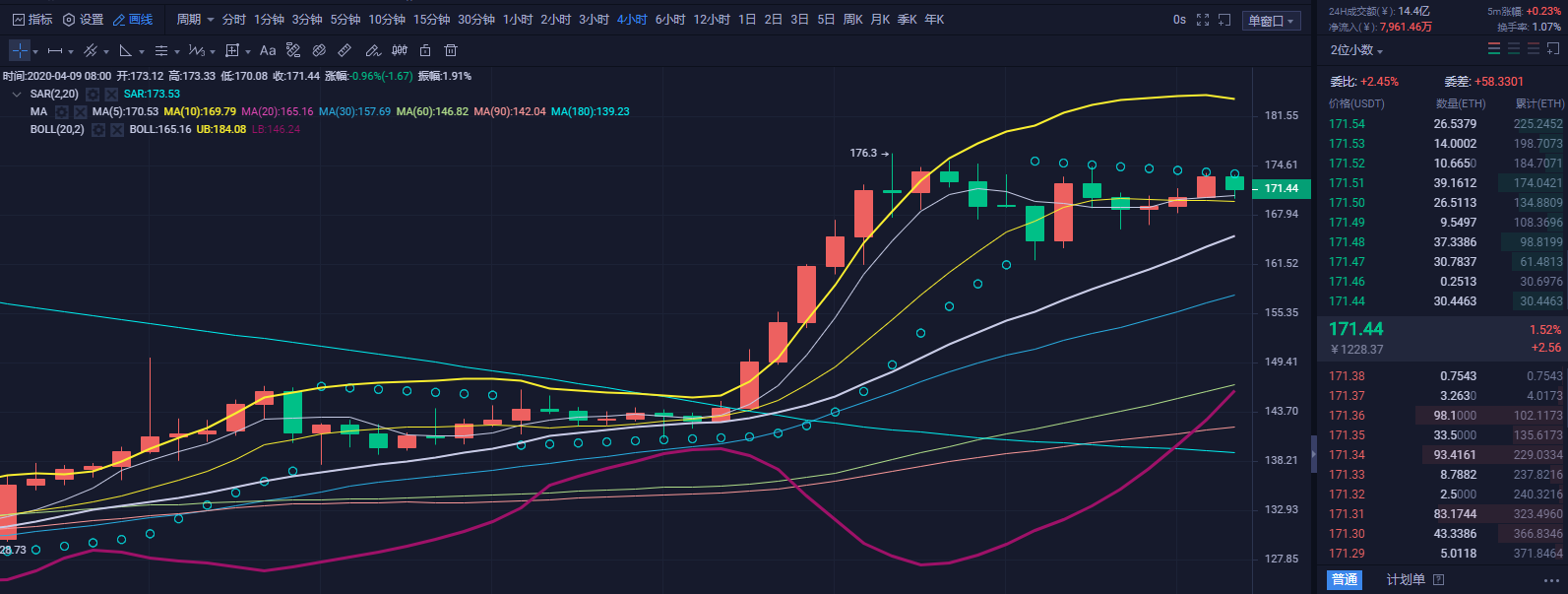
Task: Click the help icon beside 计划单
Action: [1439, 580]
